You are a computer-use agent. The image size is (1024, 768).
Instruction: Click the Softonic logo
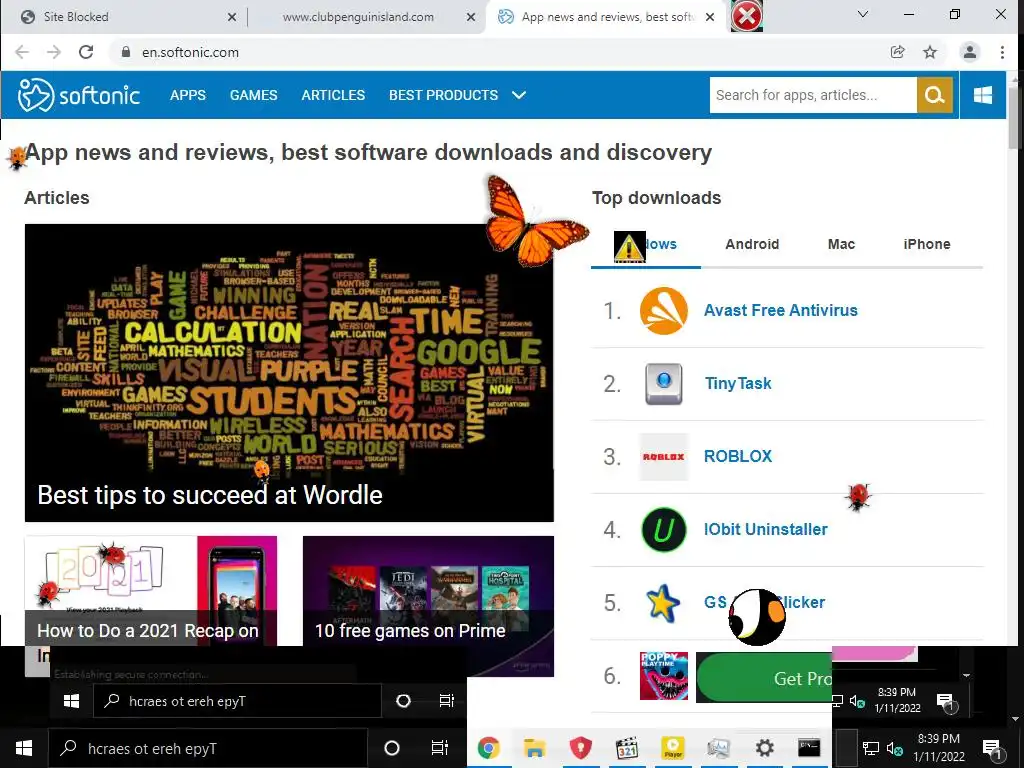pos(79,95)
